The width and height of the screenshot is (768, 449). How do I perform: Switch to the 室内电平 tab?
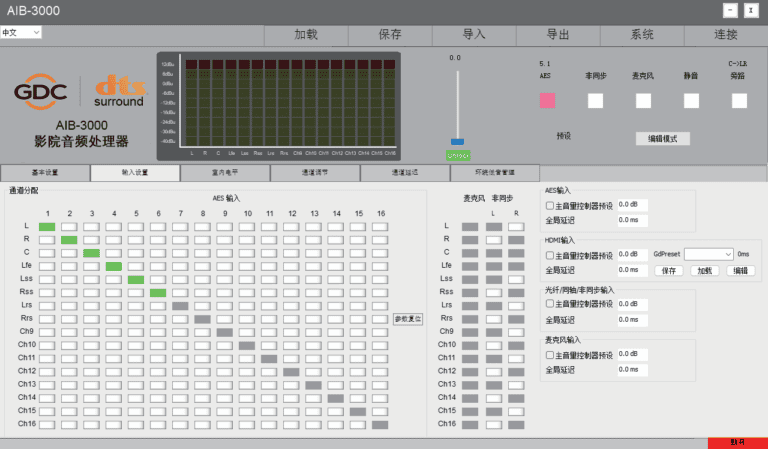tap(225, 173)
